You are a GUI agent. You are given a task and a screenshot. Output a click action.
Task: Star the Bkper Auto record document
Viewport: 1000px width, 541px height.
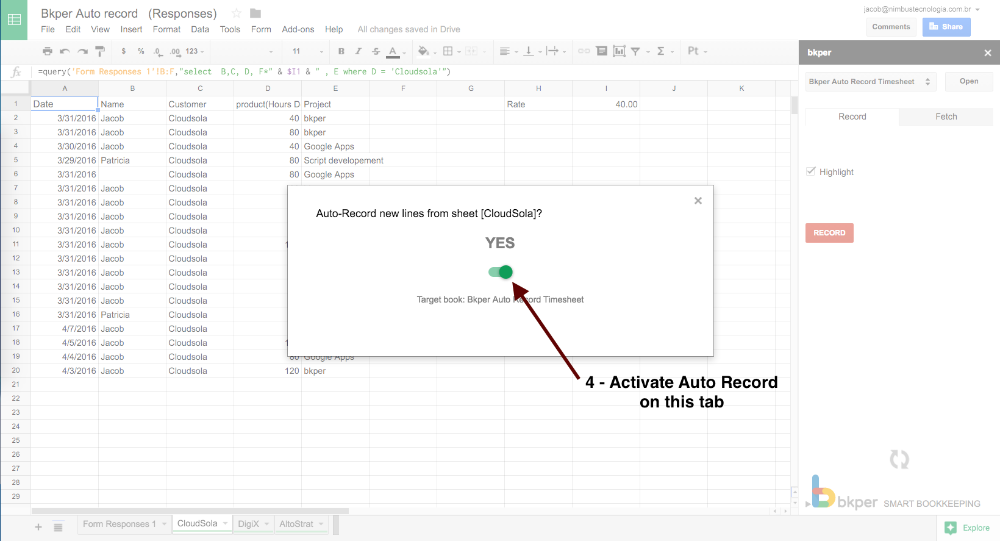[x=237, y=13]
